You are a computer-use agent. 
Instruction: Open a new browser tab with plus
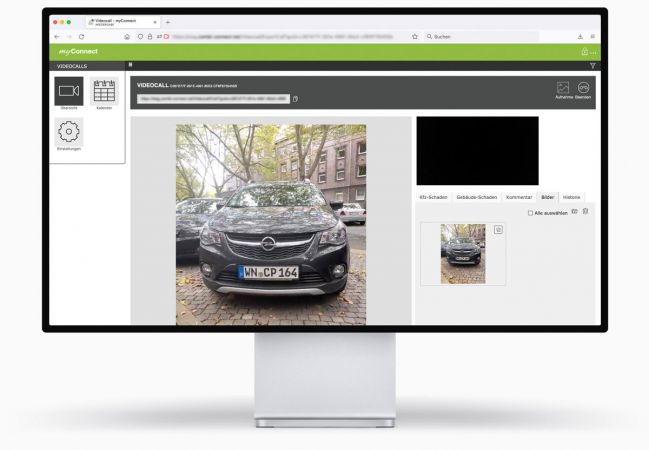[168, 22]
